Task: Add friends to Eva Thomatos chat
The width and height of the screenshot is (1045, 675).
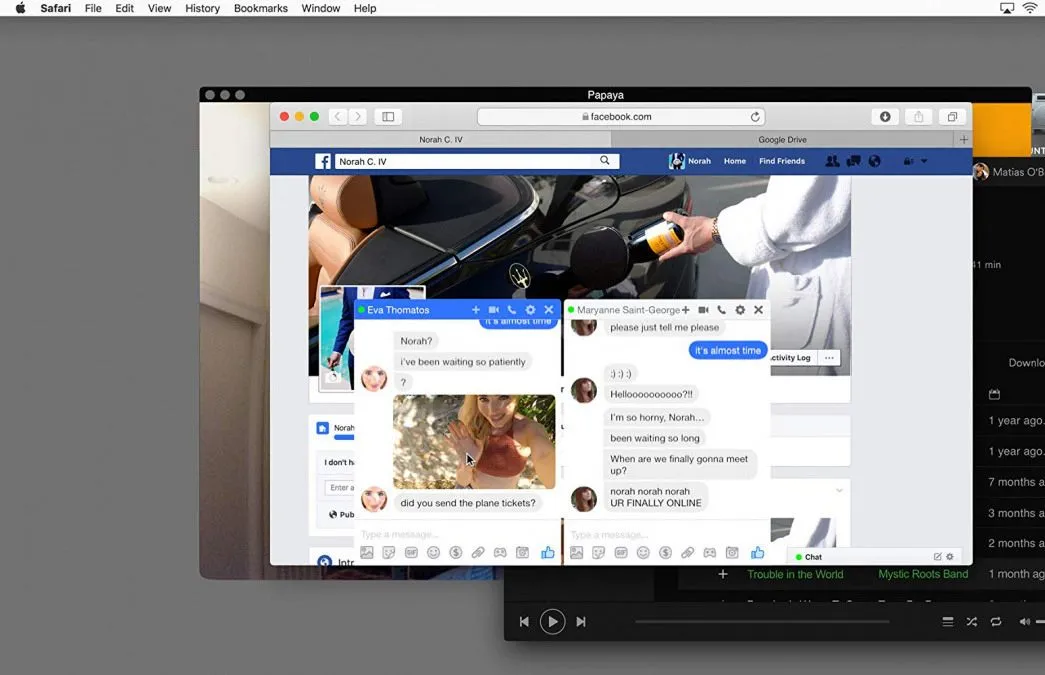Action: (476, 310)
